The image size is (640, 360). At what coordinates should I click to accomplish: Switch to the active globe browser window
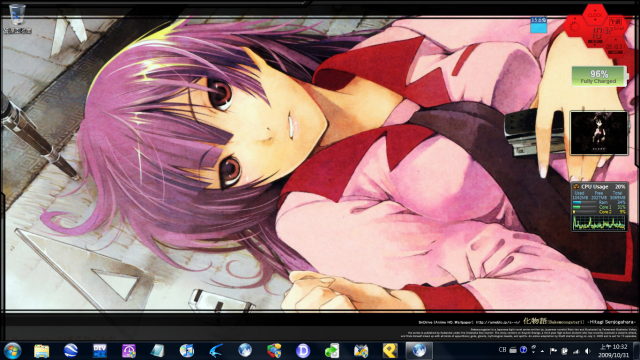pos(419,351)
